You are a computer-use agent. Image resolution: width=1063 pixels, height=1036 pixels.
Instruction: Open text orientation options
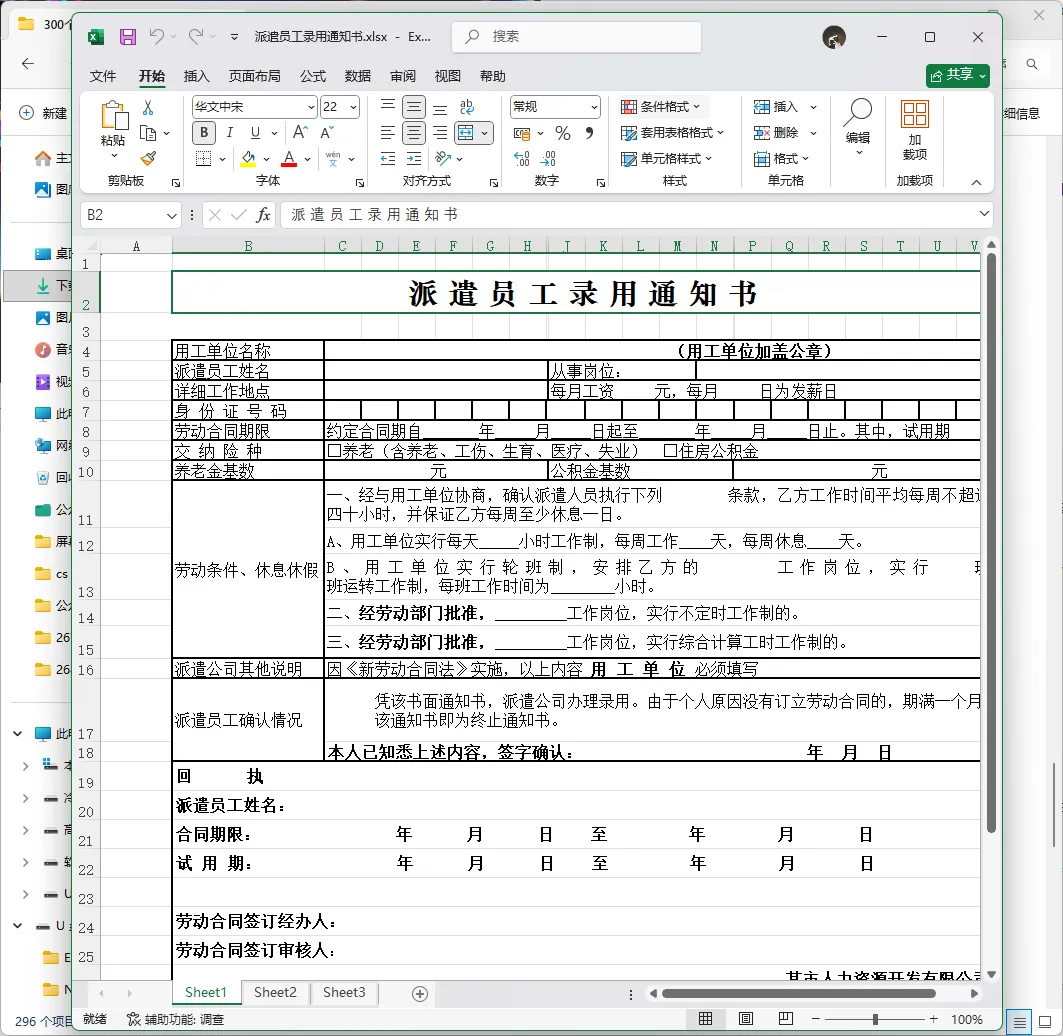(x=443, y=159)
